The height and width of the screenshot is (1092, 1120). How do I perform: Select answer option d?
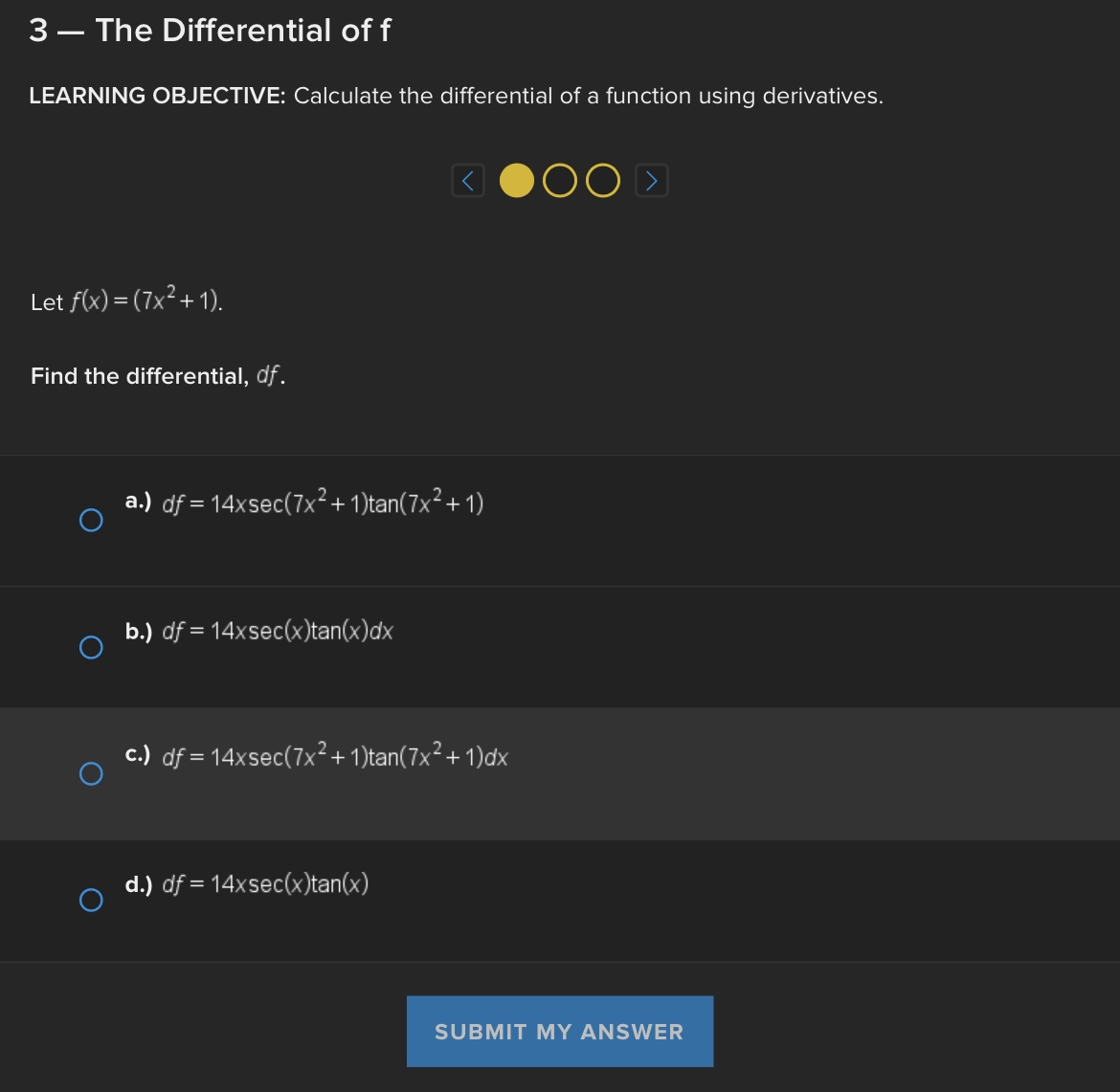coord(91,900)
